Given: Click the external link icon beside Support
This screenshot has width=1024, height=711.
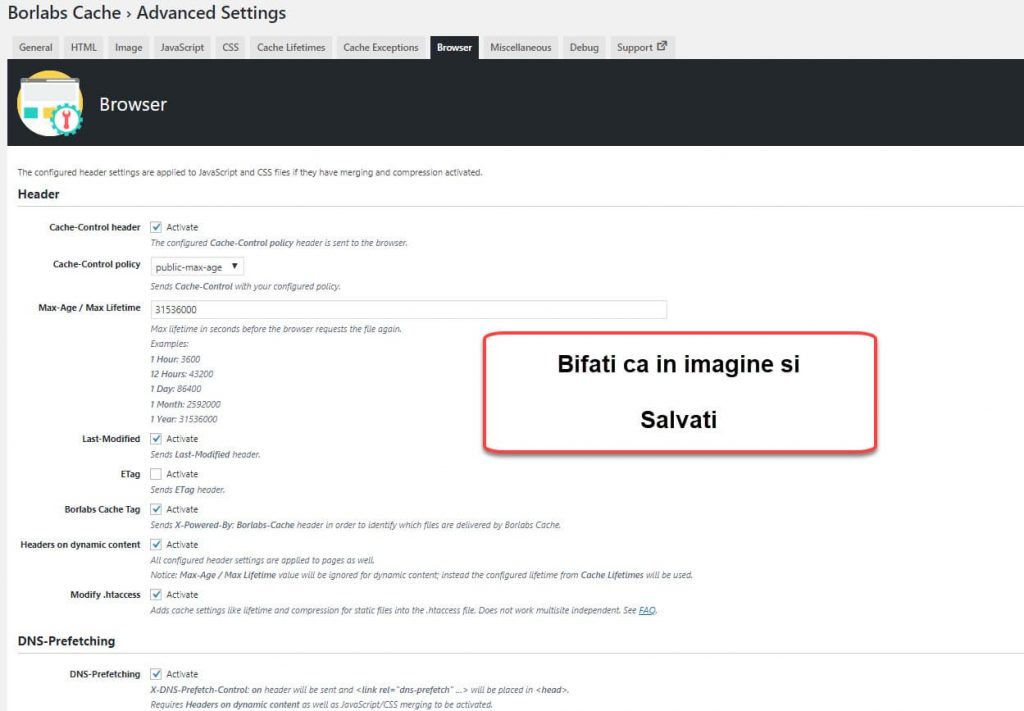Looking at the screenshot, I should coord(662,47).
